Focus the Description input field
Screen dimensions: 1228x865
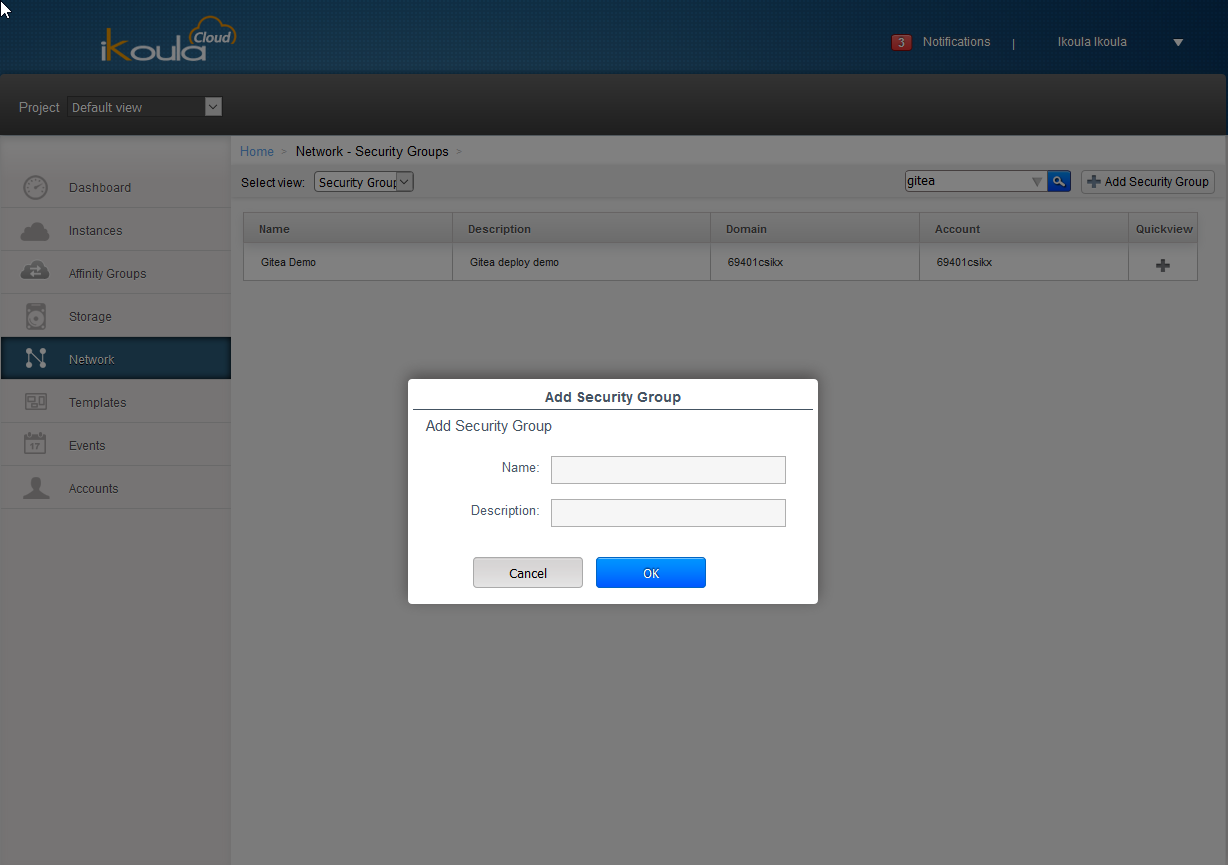(x=668, y=513)
